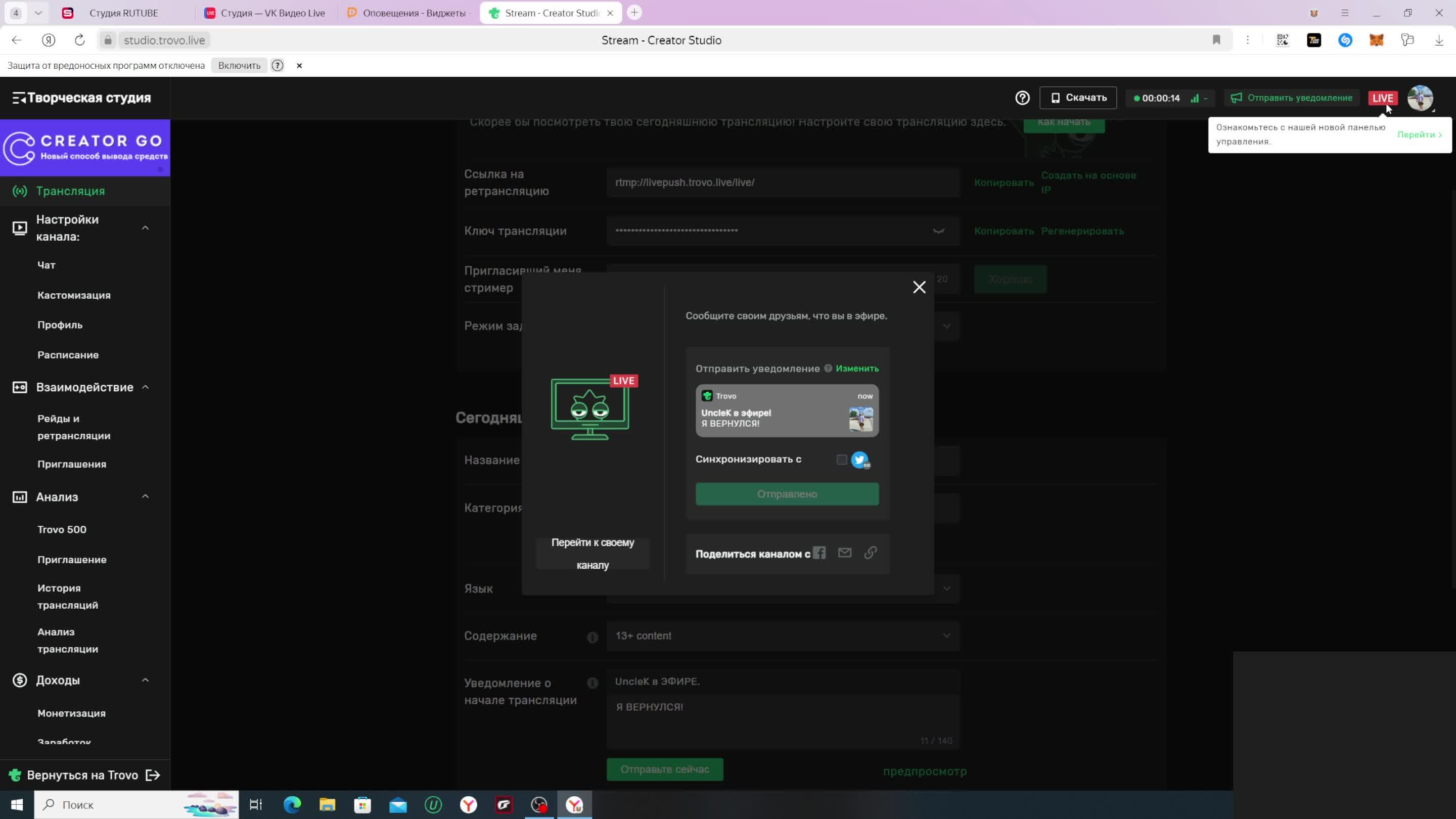Screen dimensions: 1456x819
Task: Open the Язык dropdown arrow
Action: (947, 588)
